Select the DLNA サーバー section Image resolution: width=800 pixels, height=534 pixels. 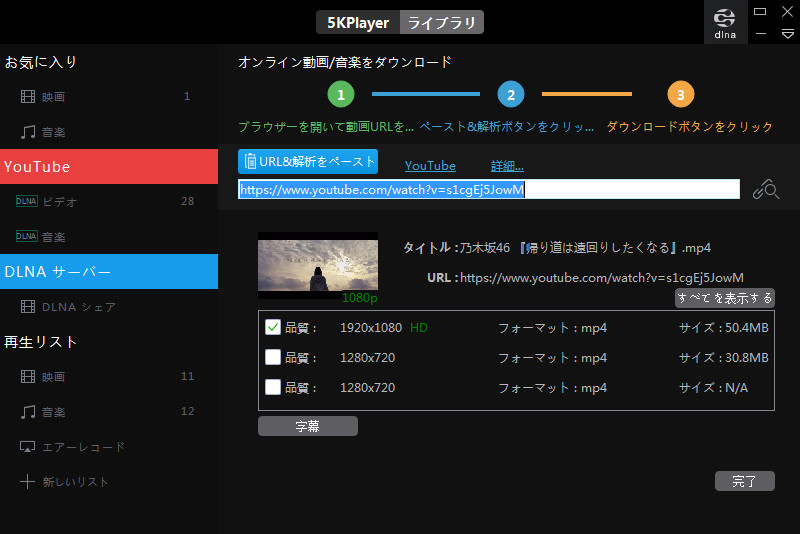(109, 272)
